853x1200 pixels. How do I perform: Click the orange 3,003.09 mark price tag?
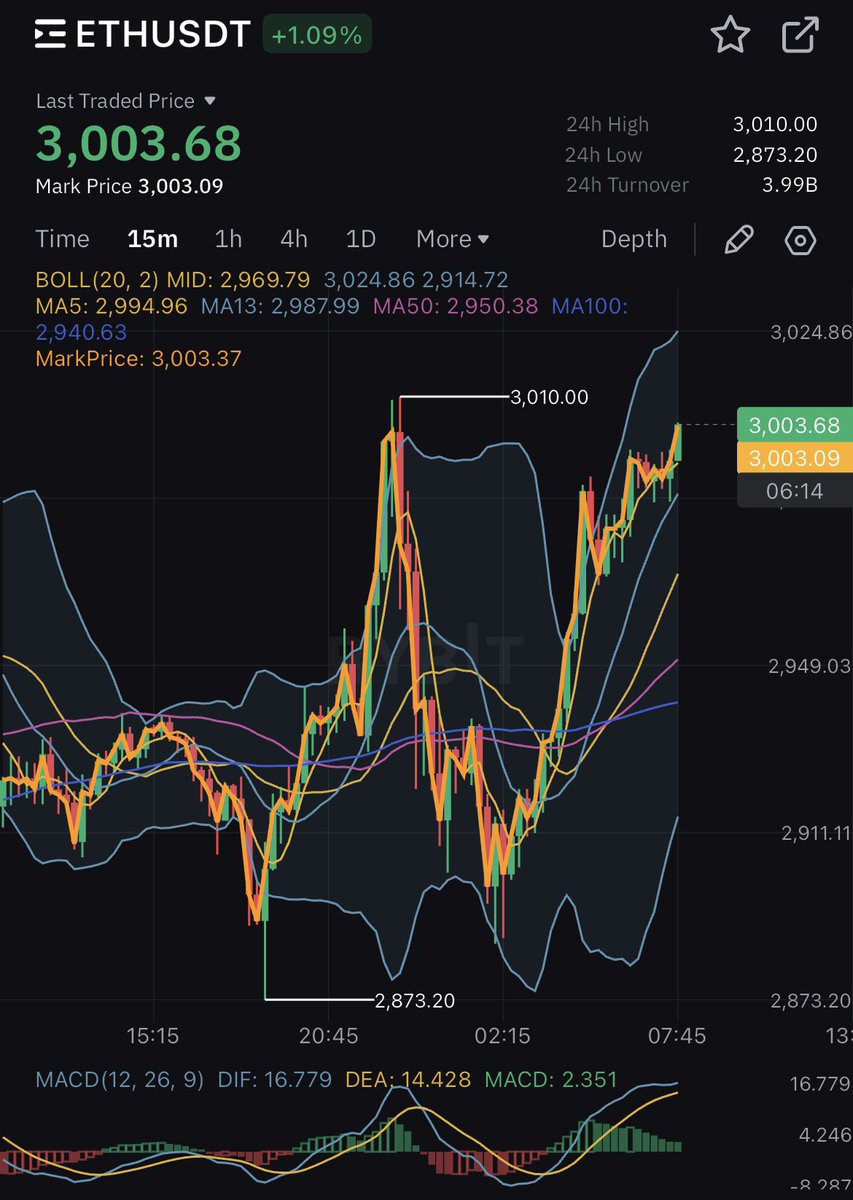(x=794, y=458)
